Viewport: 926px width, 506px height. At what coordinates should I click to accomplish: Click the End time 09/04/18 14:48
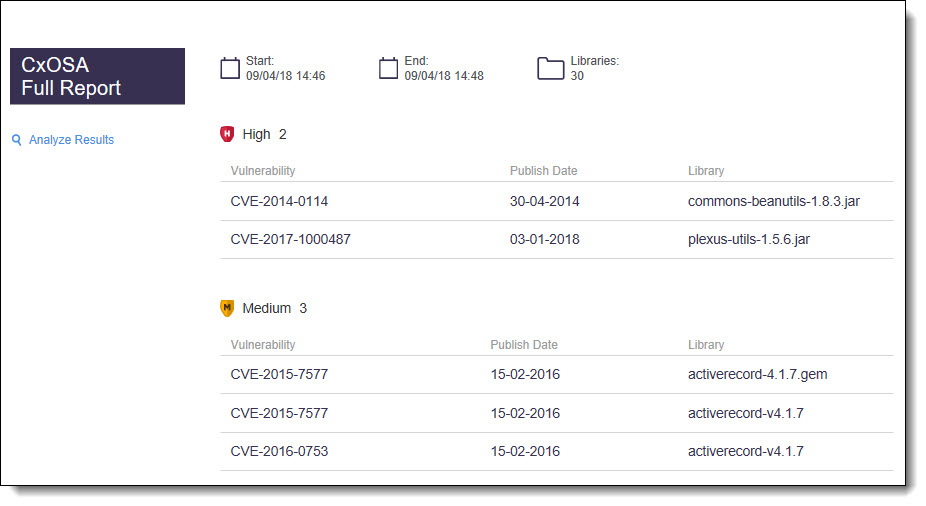(444, 76)
